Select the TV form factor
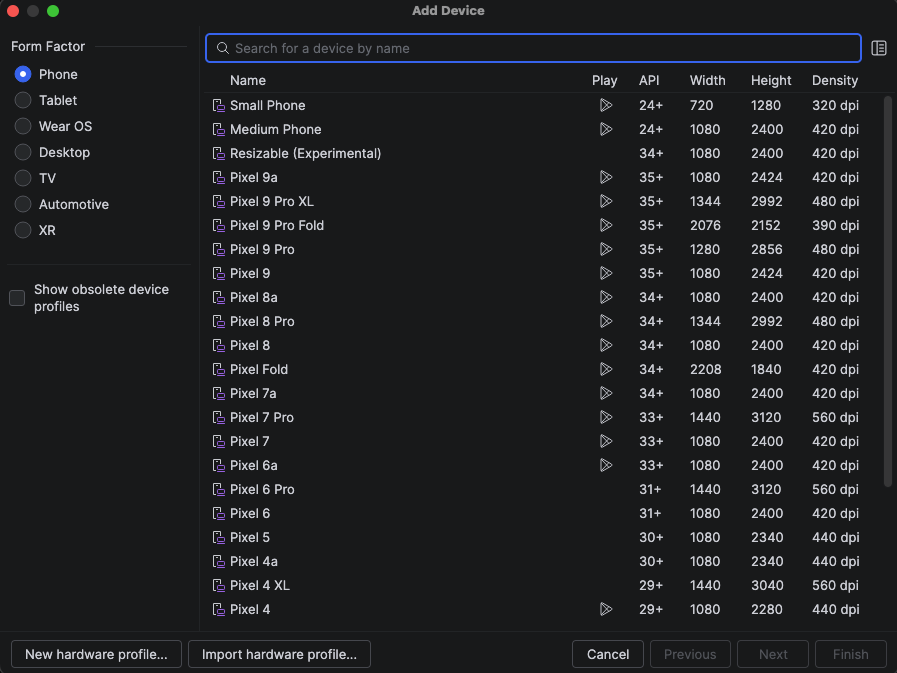The width and height of the screenshot is (897, 673). click(x=23, y=179)
